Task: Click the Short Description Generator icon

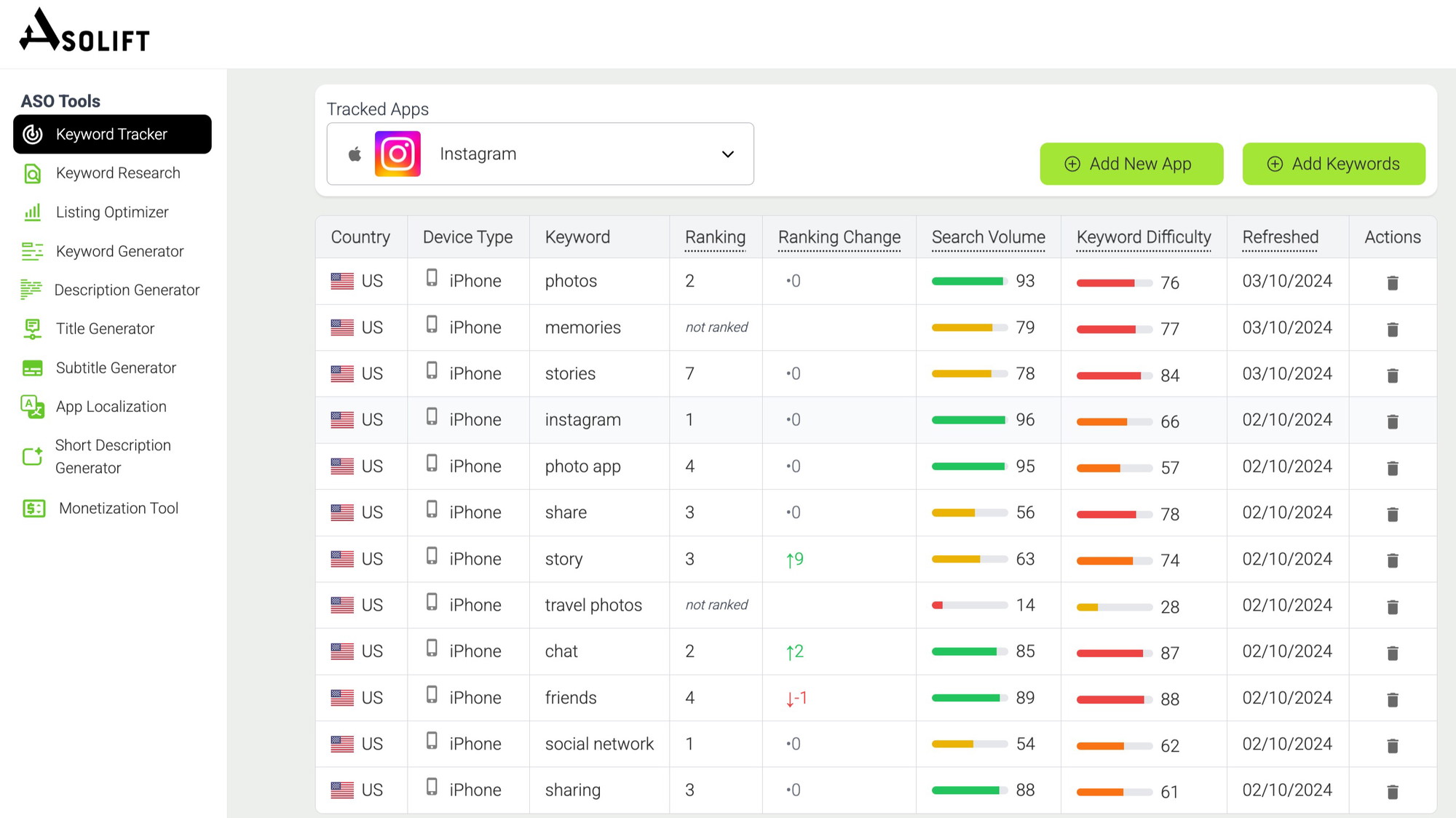Action: pos(33,456)
